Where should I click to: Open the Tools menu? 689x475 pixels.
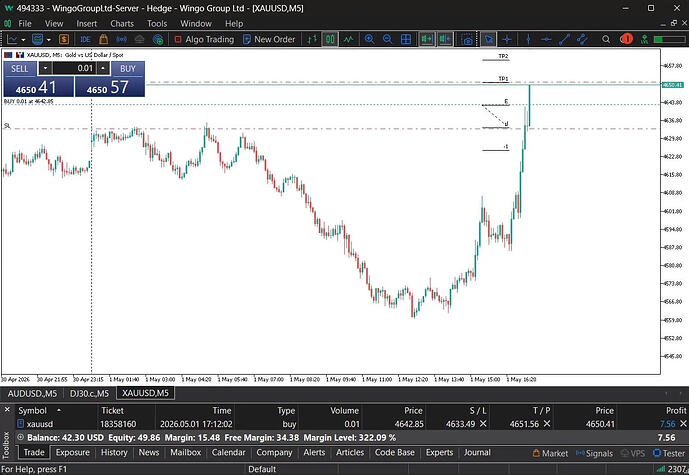tap(157, 24)
